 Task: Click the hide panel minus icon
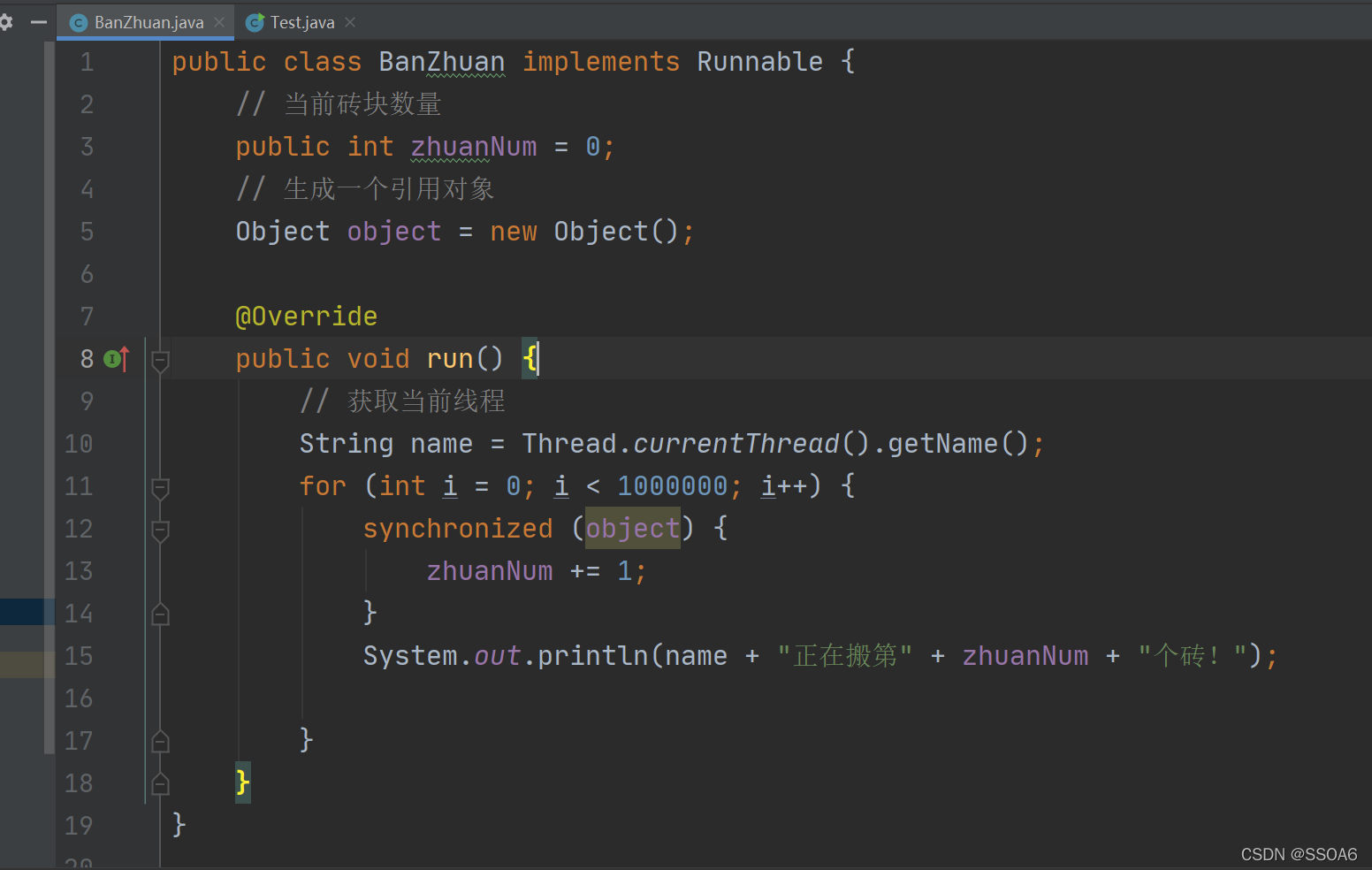click(38, 22)
